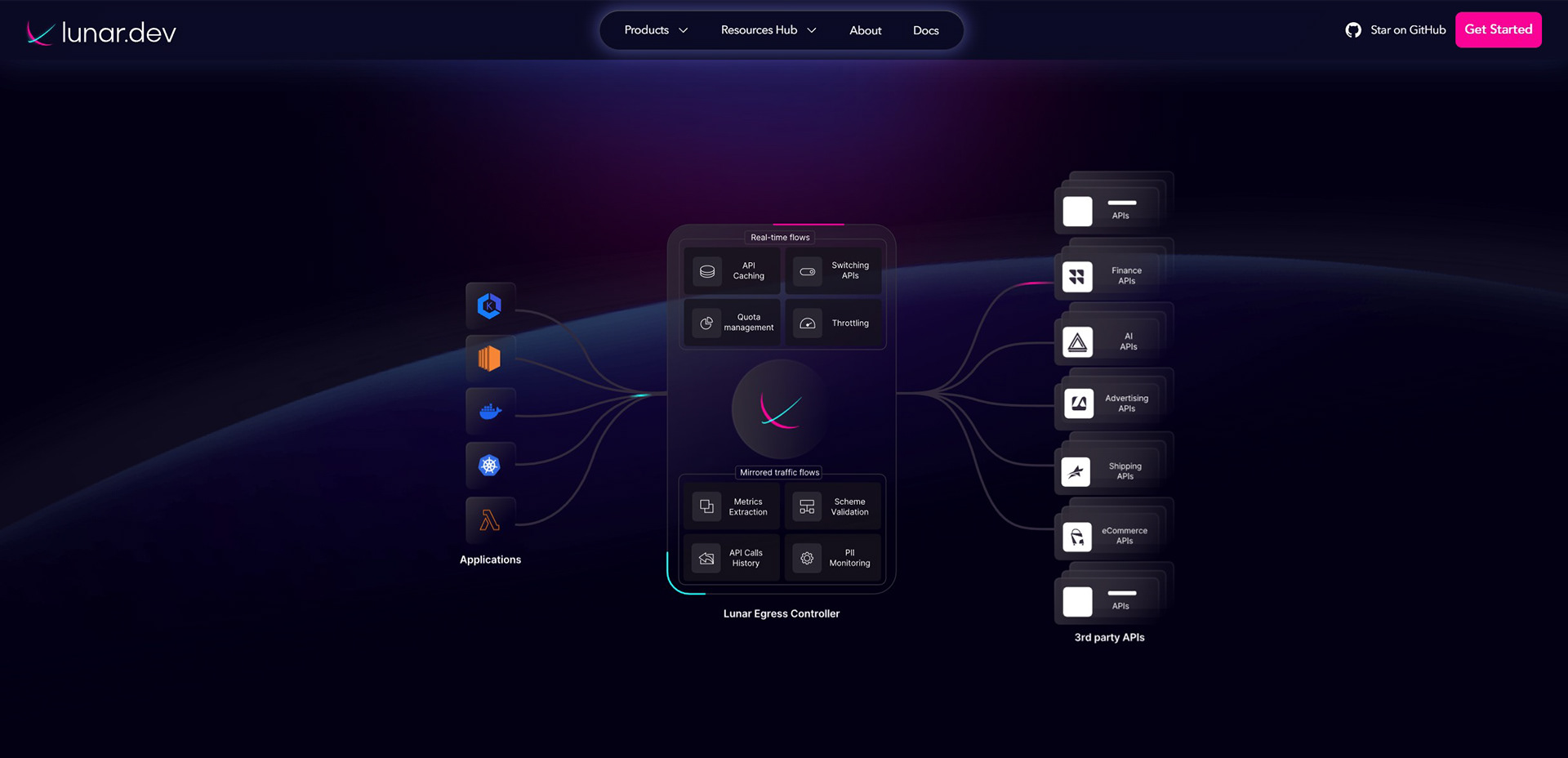This screenshot has width=1568, height=758.
Task: Select the Metrics Extraction icon
Action: [707, 506]
